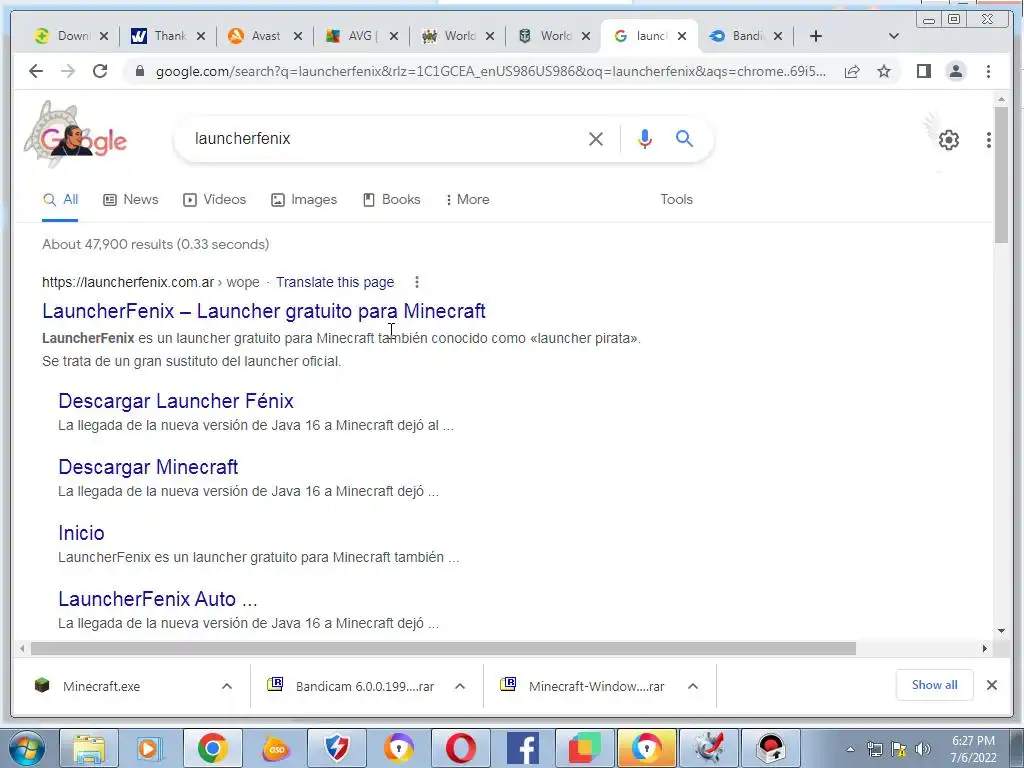Click the volume speaker tray icon
The height and width of the screenshot is (768, 1024).
point(922,749)
